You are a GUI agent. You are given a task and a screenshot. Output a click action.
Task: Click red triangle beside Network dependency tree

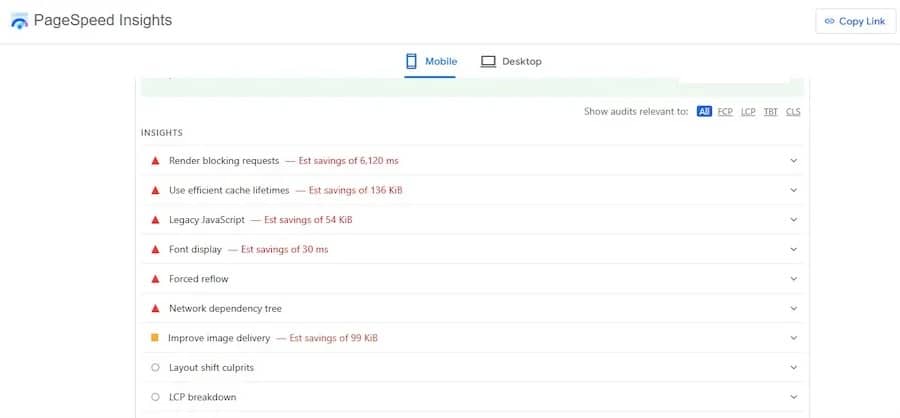tap(155, 308)
